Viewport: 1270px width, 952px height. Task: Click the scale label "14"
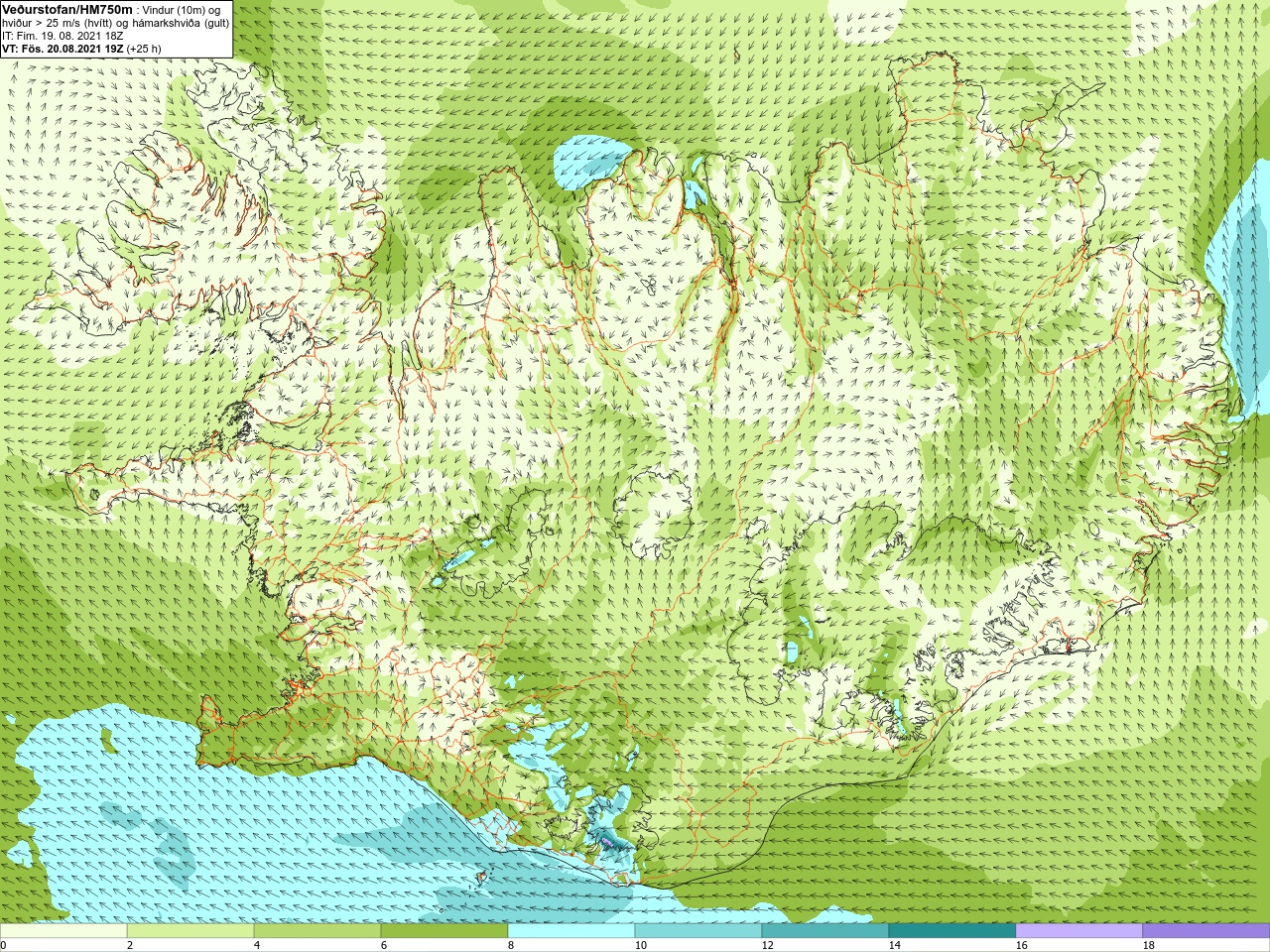click(x=894, y=945)
